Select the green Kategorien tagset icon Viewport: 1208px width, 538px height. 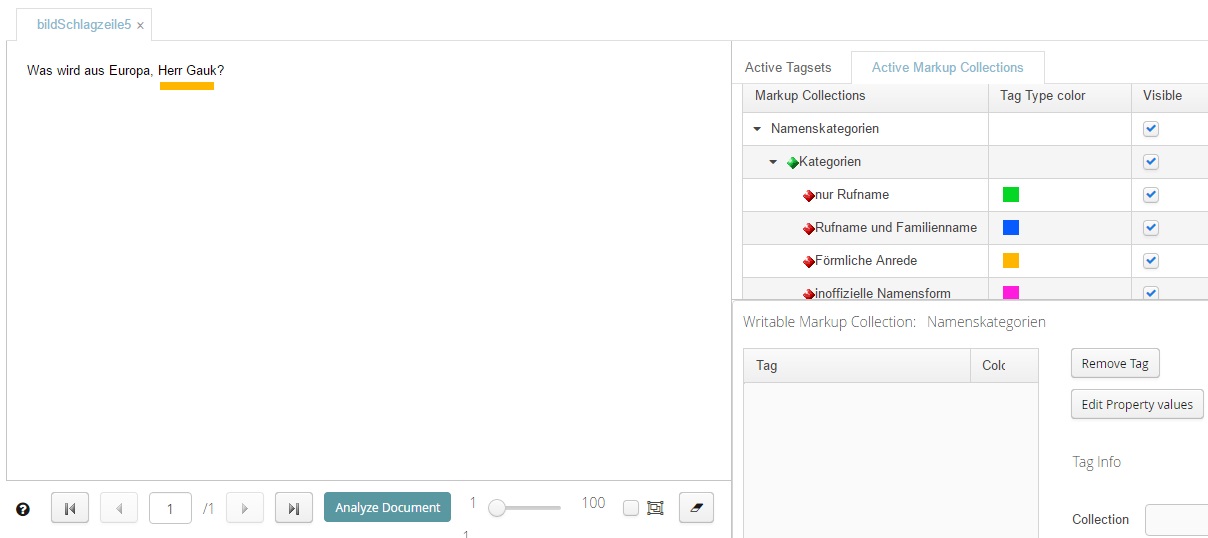tap(792, 162)
